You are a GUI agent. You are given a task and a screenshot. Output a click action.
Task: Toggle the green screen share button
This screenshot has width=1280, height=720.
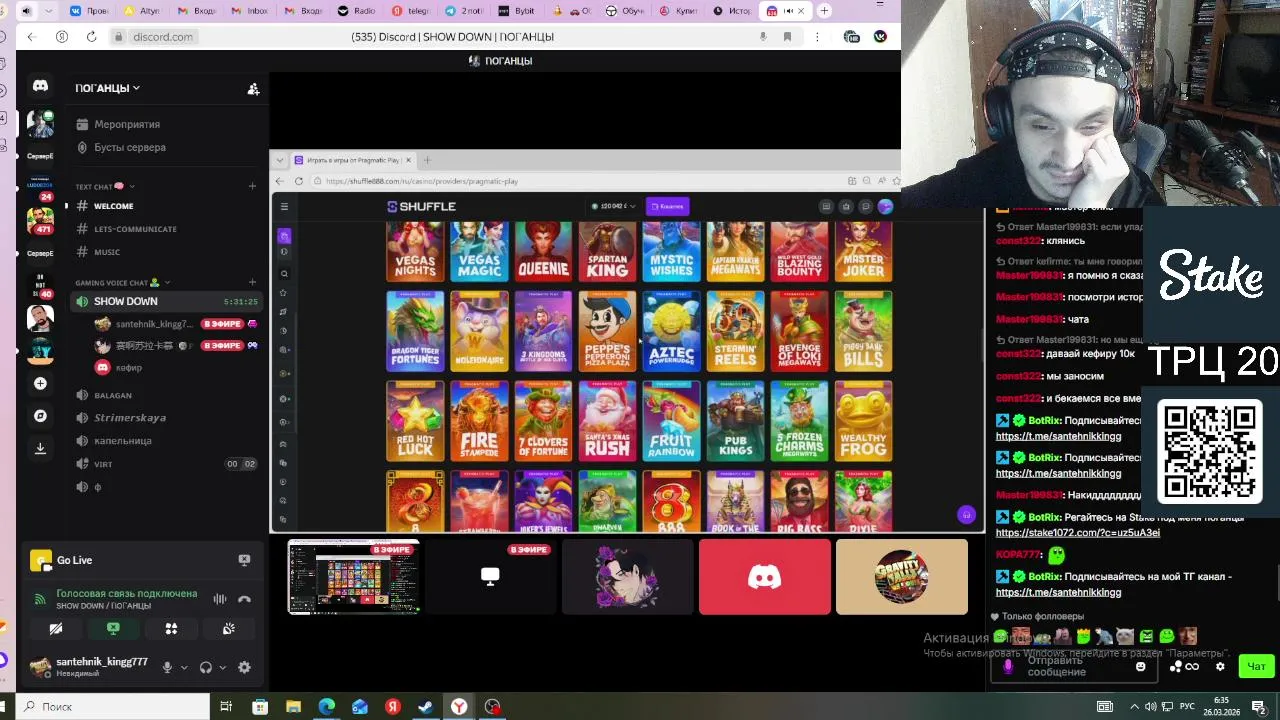pyautogui.click(x=113, y=629)
